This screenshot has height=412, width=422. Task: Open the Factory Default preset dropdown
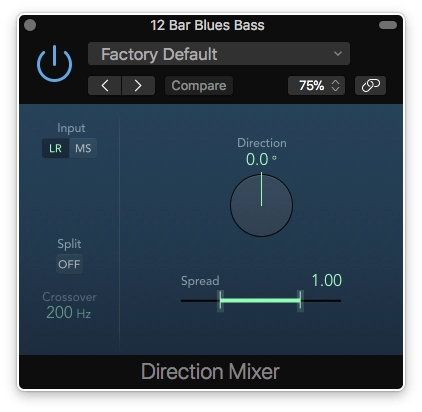coord(219,54)
